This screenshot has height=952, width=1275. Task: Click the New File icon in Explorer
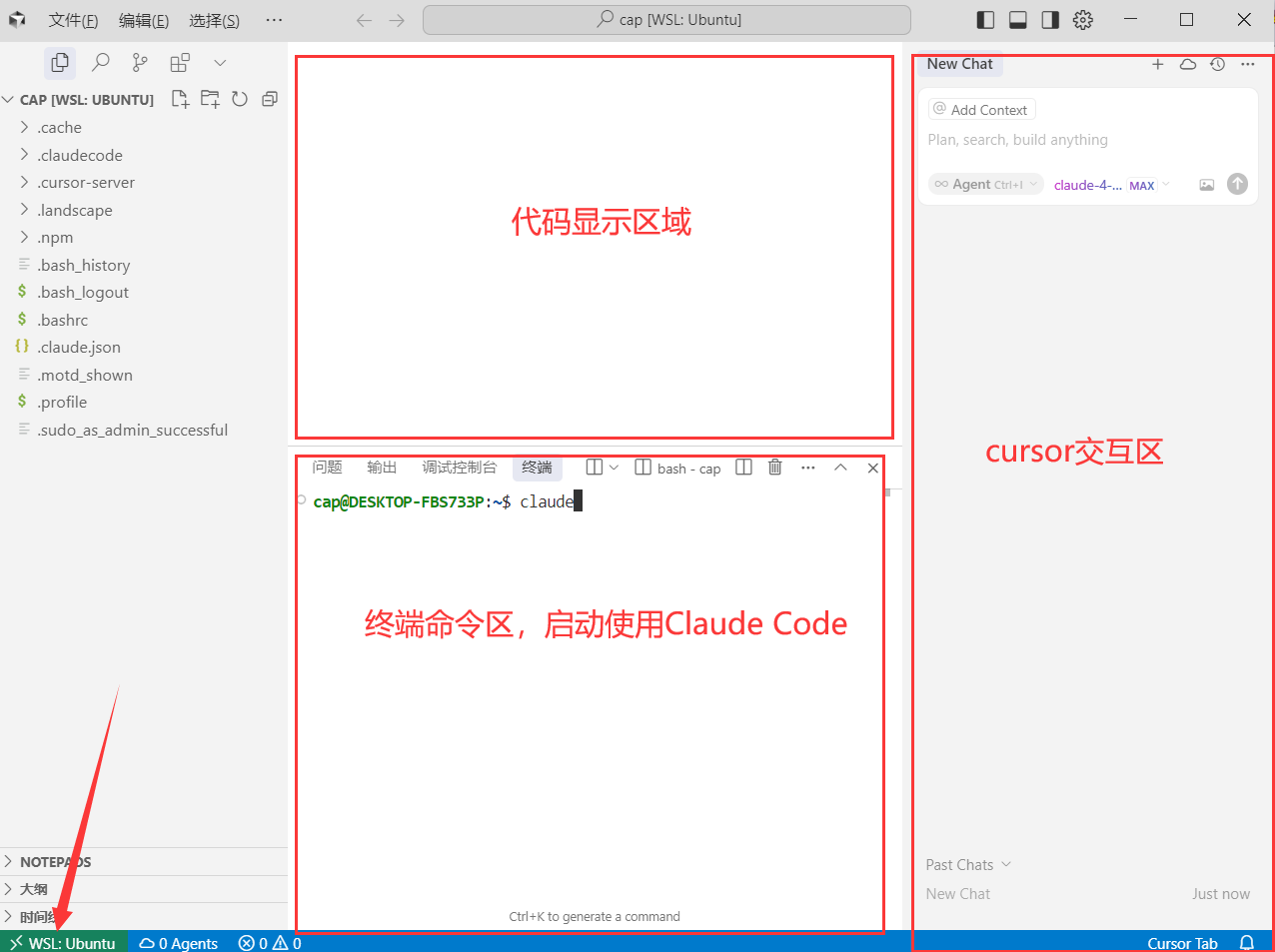[x=180, y=99]
